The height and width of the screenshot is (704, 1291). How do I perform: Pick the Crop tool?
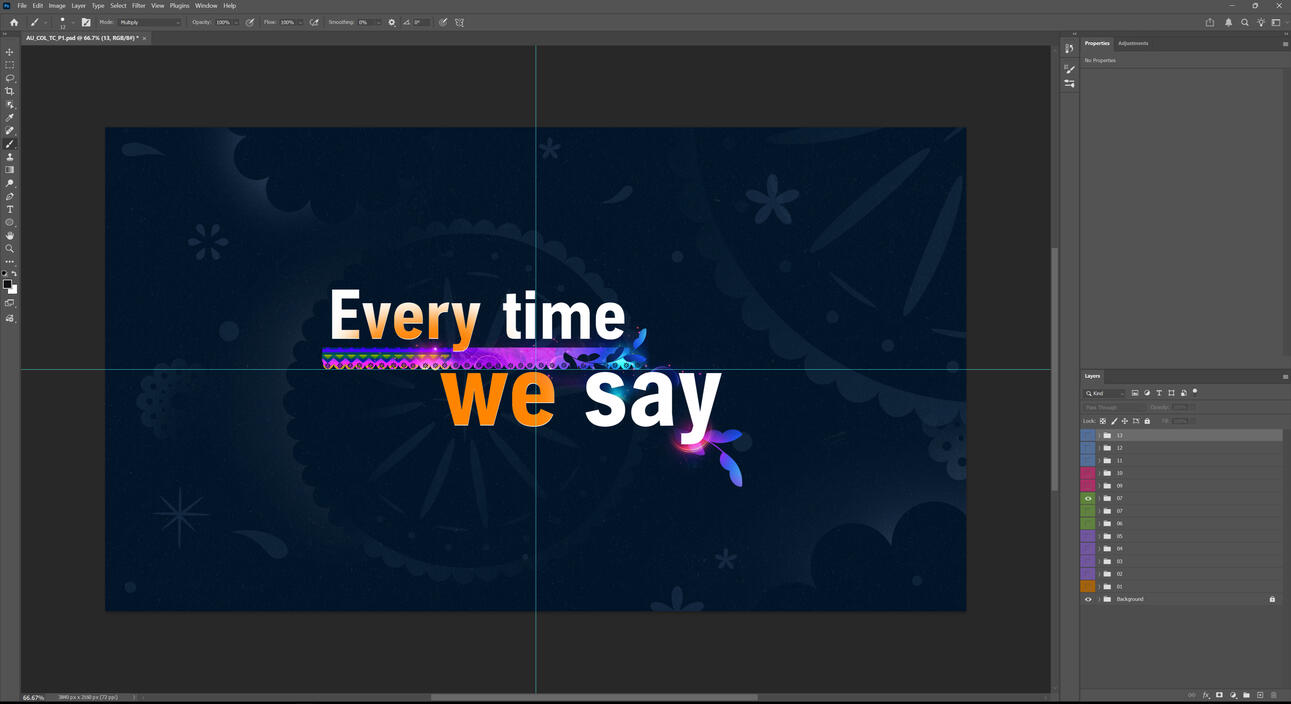tap(10, 91)
